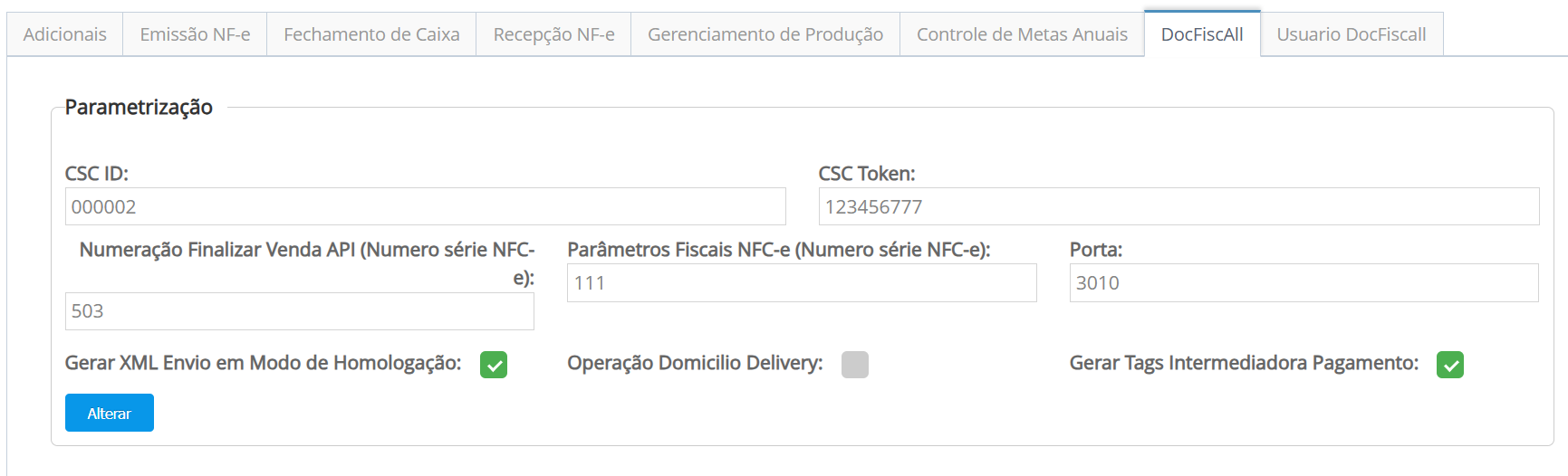Viewport: 1568px width, 476px height.
Task: Click the Numeração Finalizar Venda API field
Action: (299, 311)
